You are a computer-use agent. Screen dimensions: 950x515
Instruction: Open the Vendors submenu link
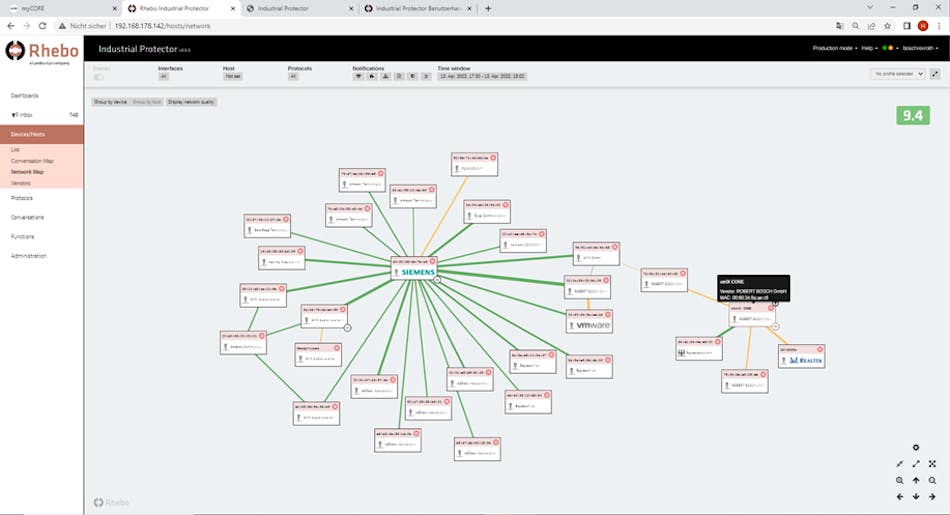click(21, 183)
